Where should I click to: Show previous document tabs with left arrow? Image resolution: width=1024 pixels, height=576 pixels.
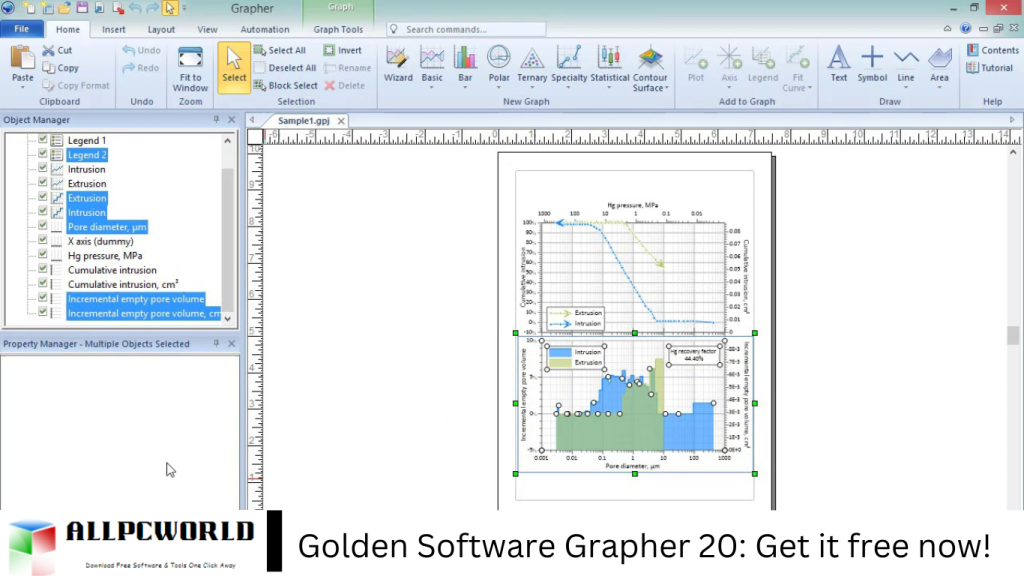click(x=252, y=120)
